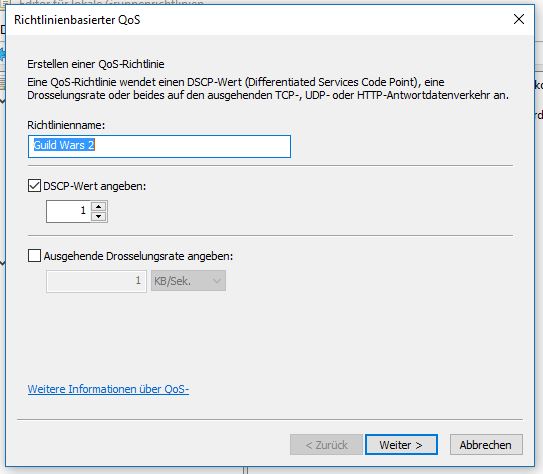Go forward with the Weiter > button
The width and height of the screenshot is (543, 474).
coord(401,445)
